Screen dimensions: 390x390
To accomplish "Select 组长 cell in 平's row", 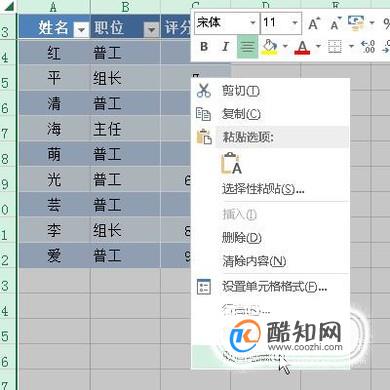I will pos(125,78).
